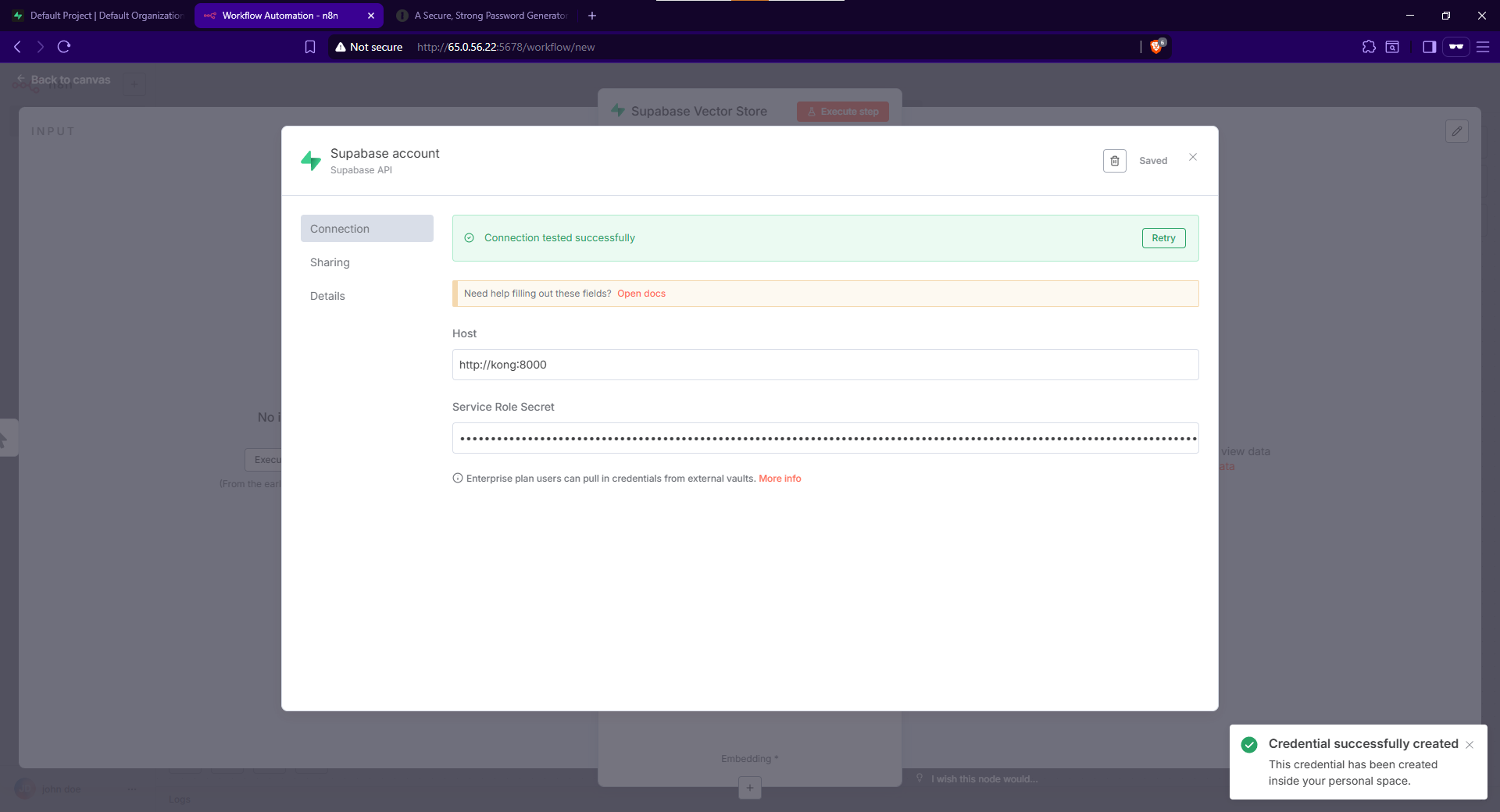Viewport: 1500px width, 812px height.
Task: Open the Details section
Action: [327, 296]
